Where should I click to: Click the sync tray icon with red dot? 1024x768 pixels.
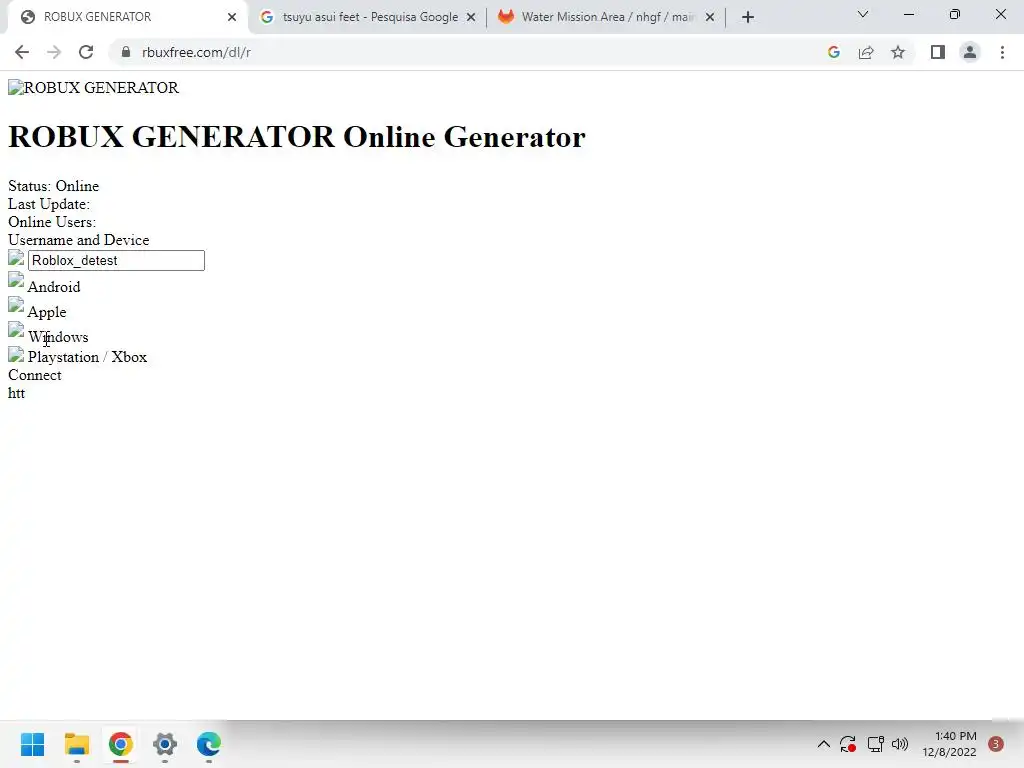(848, 744)
